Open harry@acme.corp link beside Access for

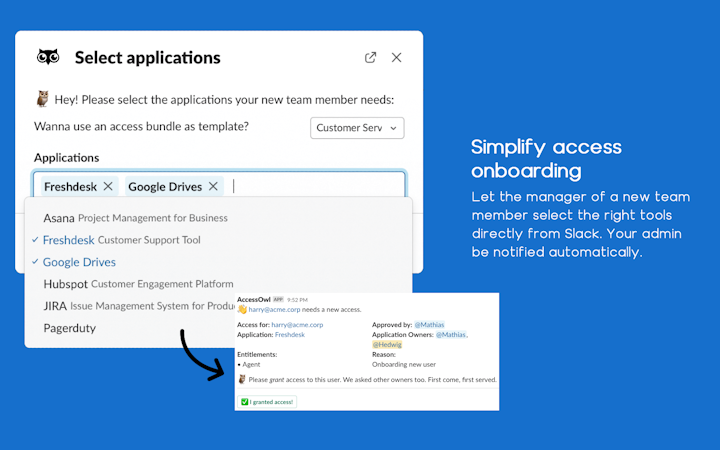pyautogui.click(x=297, y=325)
